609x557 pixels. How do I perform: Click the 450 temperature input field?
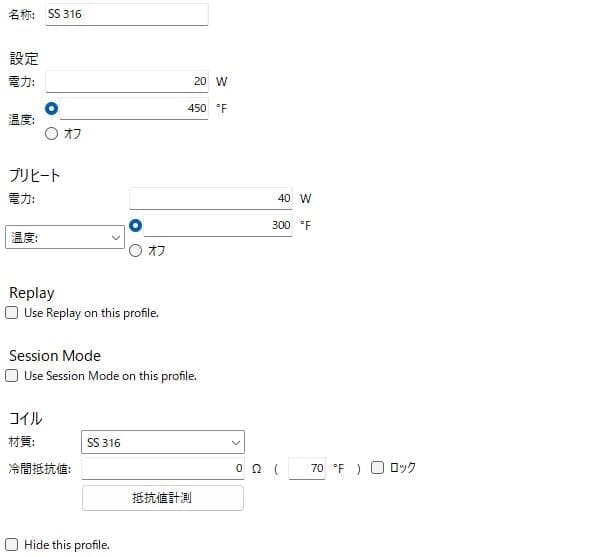pos(134,108)
